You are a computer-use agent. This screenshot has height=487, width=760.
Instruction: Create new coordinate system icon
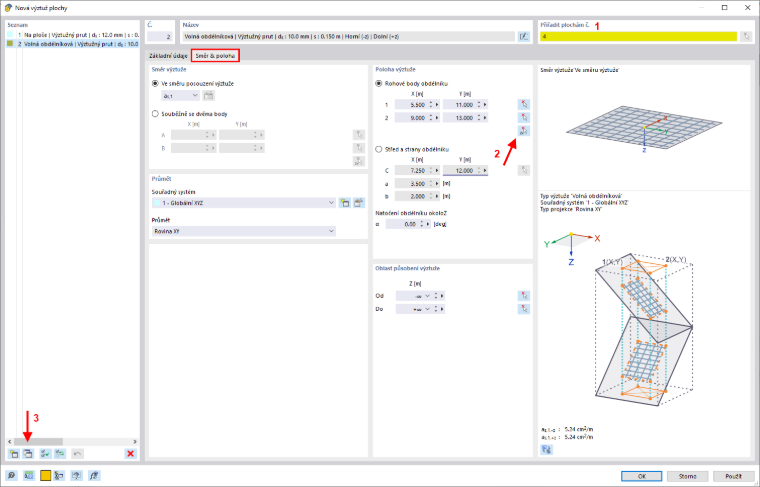[345, 203]
